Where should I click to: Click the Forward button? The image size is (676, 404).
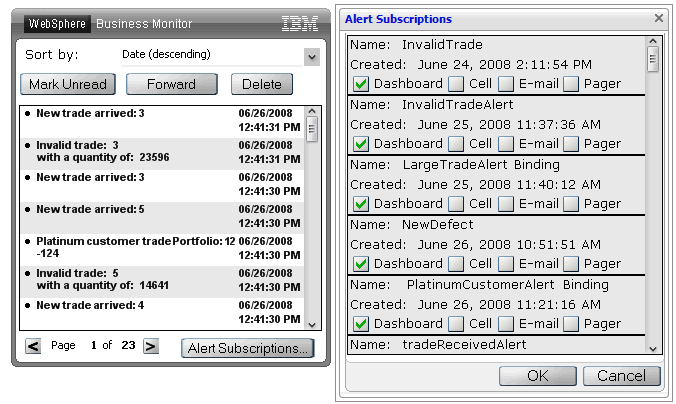[172, 84]
